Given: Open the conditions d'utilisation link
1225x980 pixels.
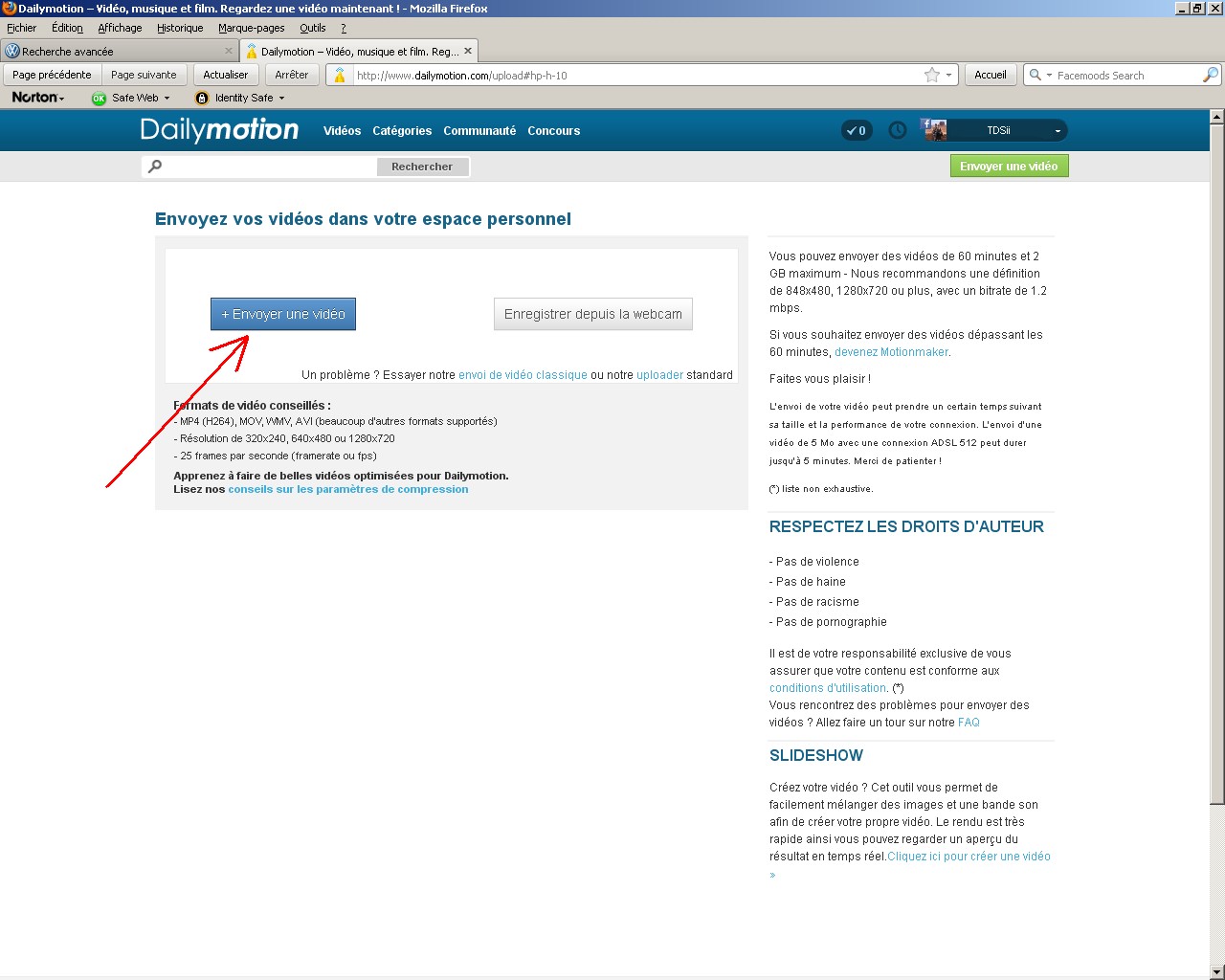Looking at the screenshot, I should click(x=828, y=688).
